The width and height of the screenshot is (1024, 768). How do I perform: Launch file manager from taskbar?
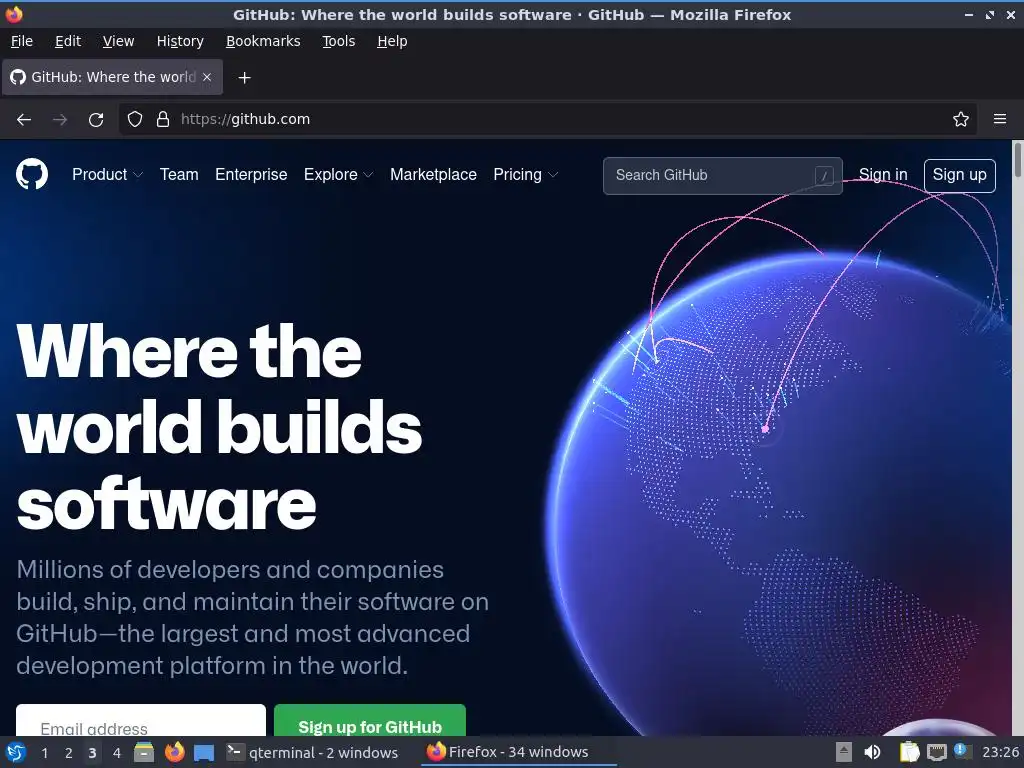pyautogui.click(x=144, y=753)
